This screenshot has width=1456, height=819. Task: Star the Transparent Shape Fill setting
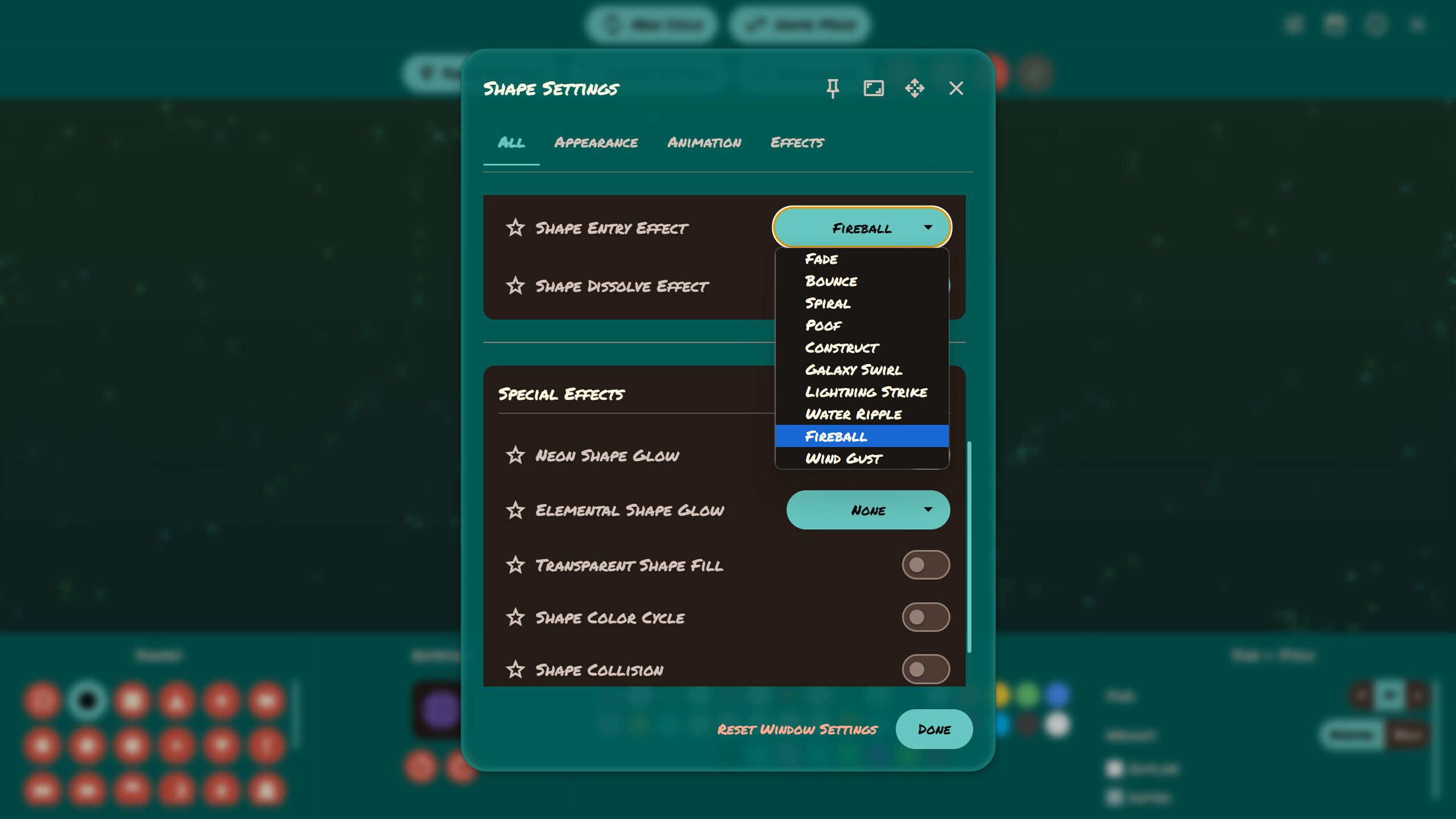[x=515, y=565]
